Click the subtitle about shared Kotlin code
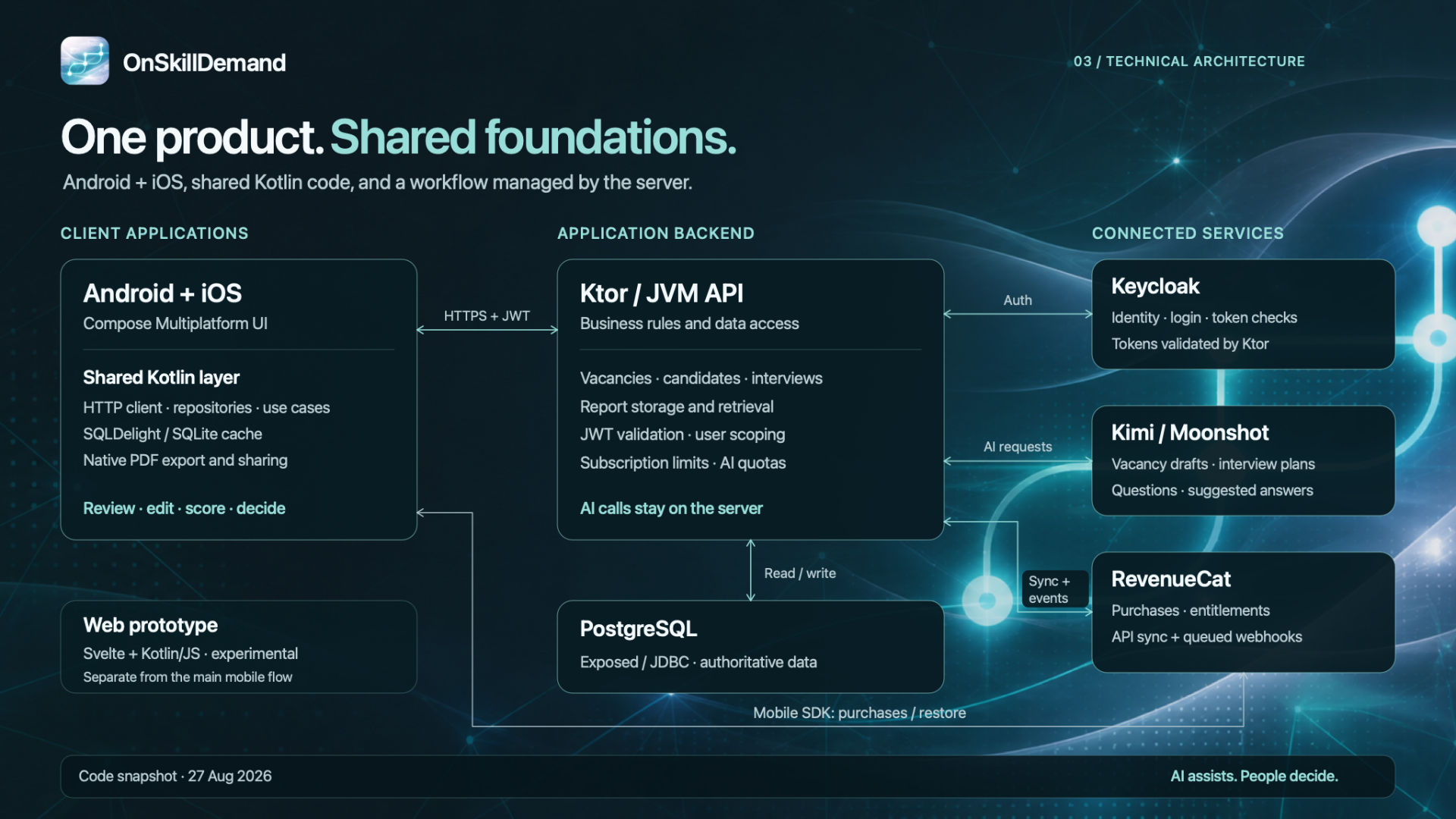1456x819 pixels. click(x=378, y=183)
